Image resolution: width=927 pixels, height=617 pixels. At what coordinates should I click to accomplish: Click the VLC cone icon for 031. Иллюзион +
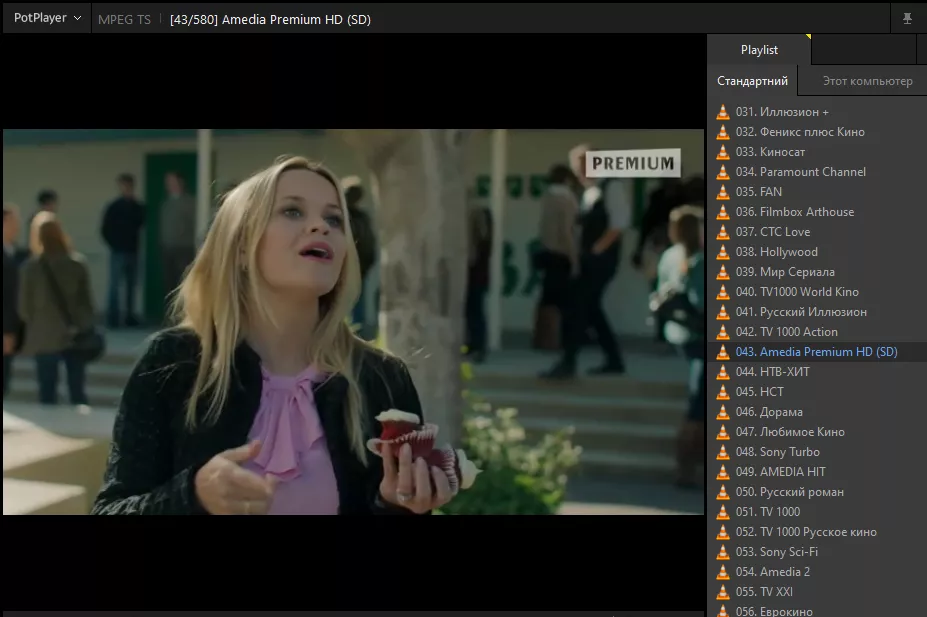722,112
